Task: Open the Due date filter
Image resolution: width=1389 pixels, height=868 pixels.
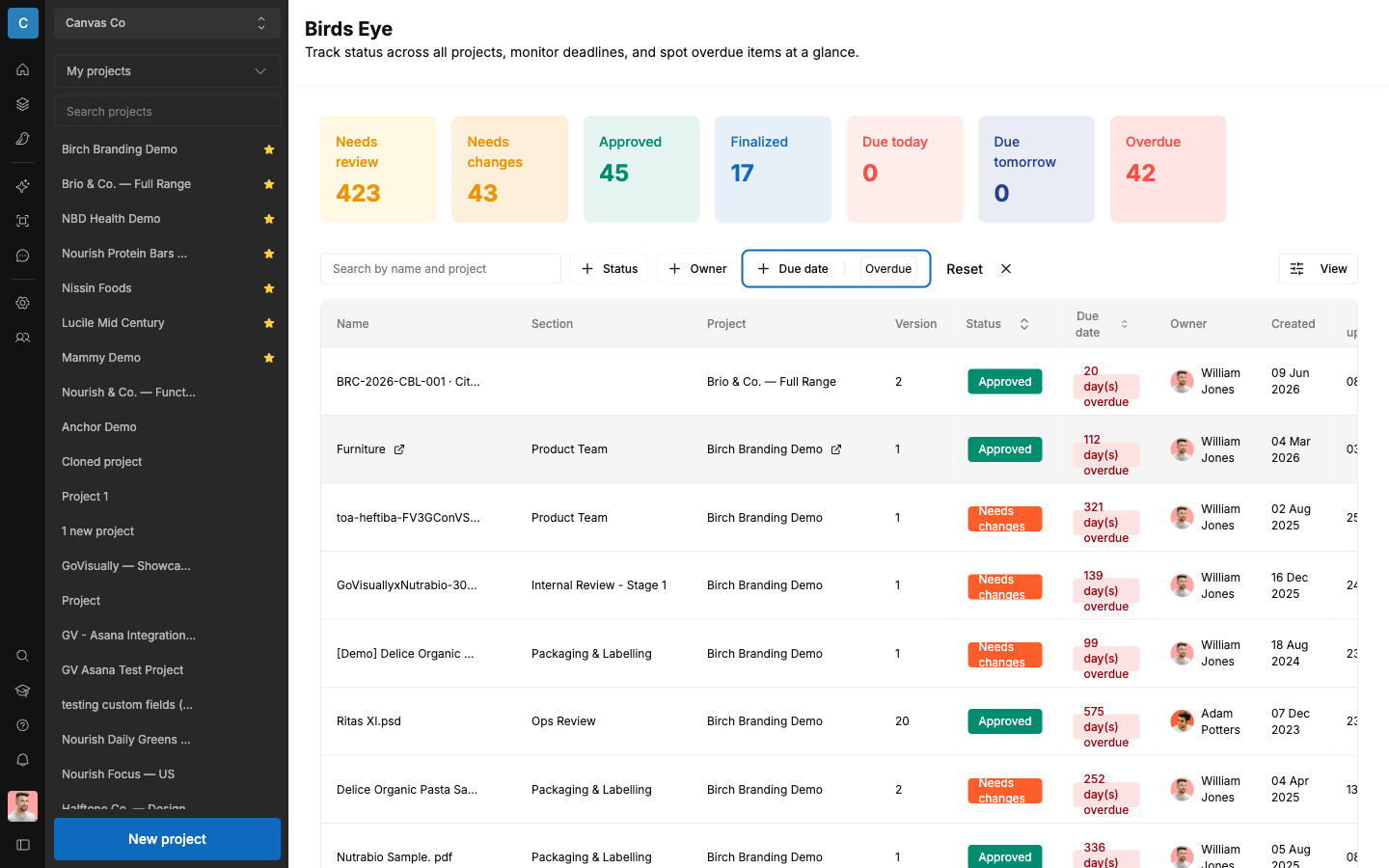Action: coord(793,269)
